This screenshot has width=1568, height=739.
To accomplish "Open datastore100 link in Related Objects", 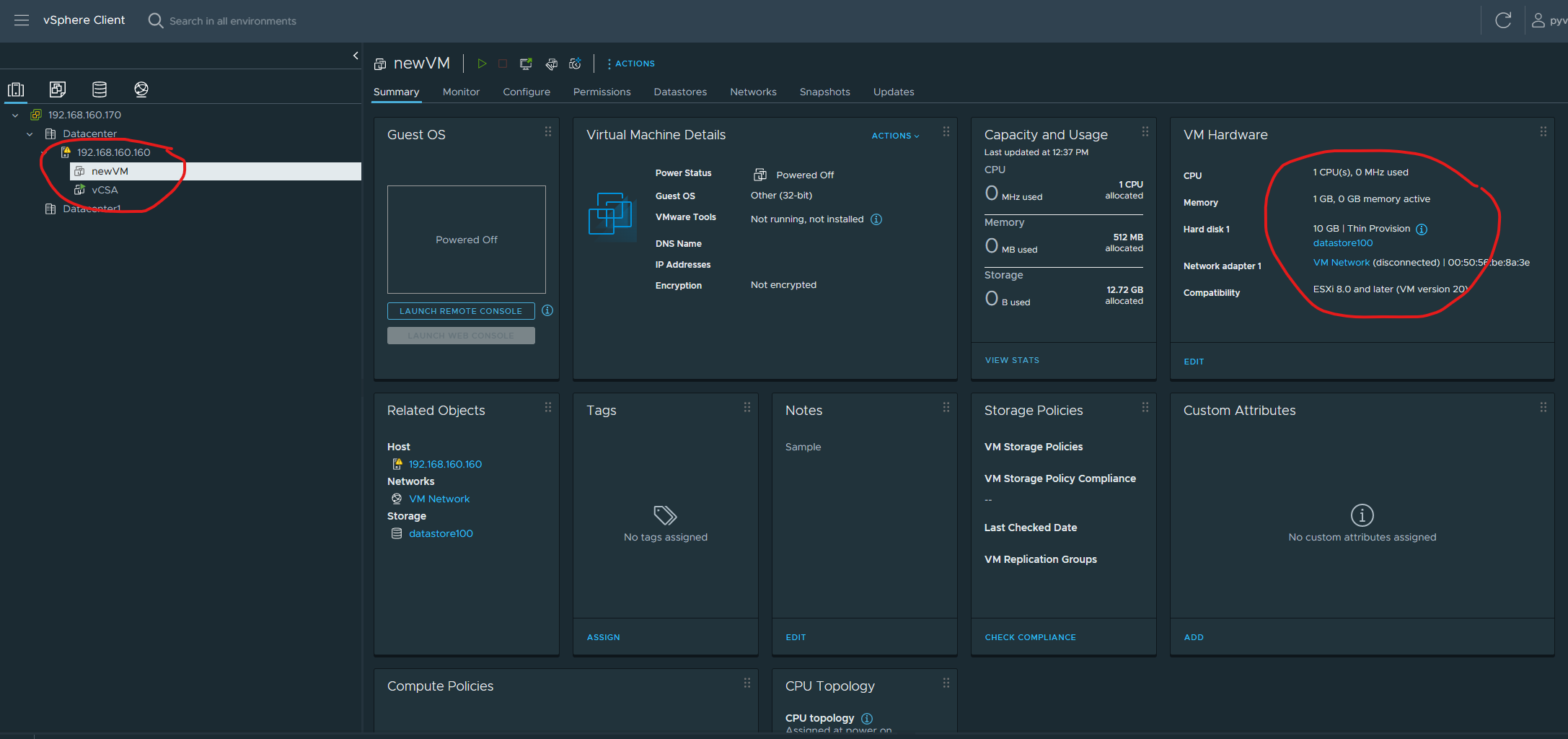I will pyautogui.click(x=441, y=533).
